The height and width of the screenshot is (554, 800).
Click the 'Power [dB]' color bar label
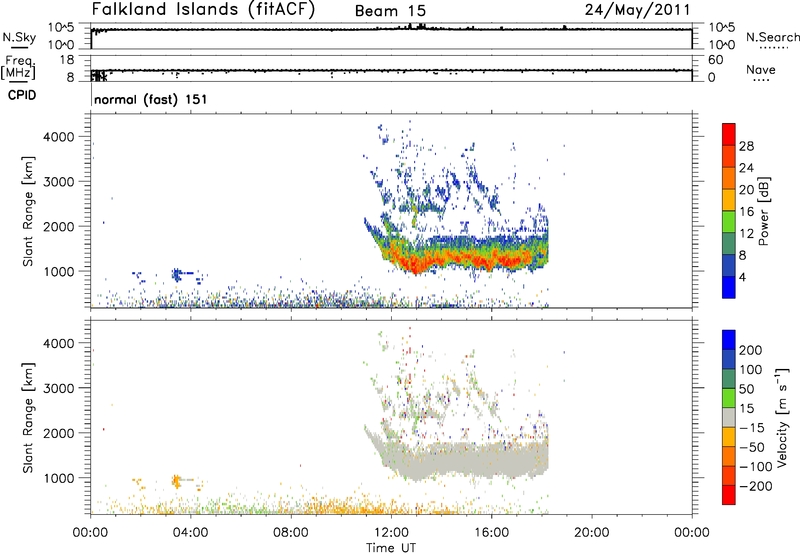tap(764, 211)
